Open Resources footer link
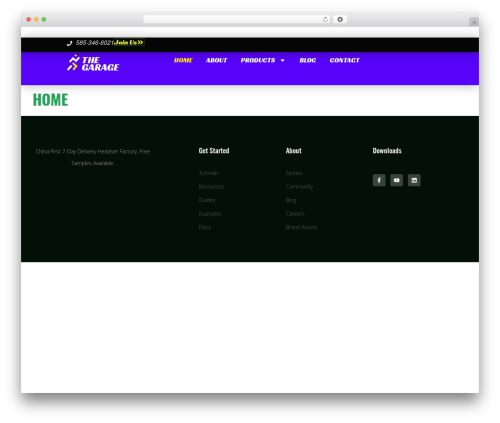Viewport: 500px width, 423px height. [211, 187]
